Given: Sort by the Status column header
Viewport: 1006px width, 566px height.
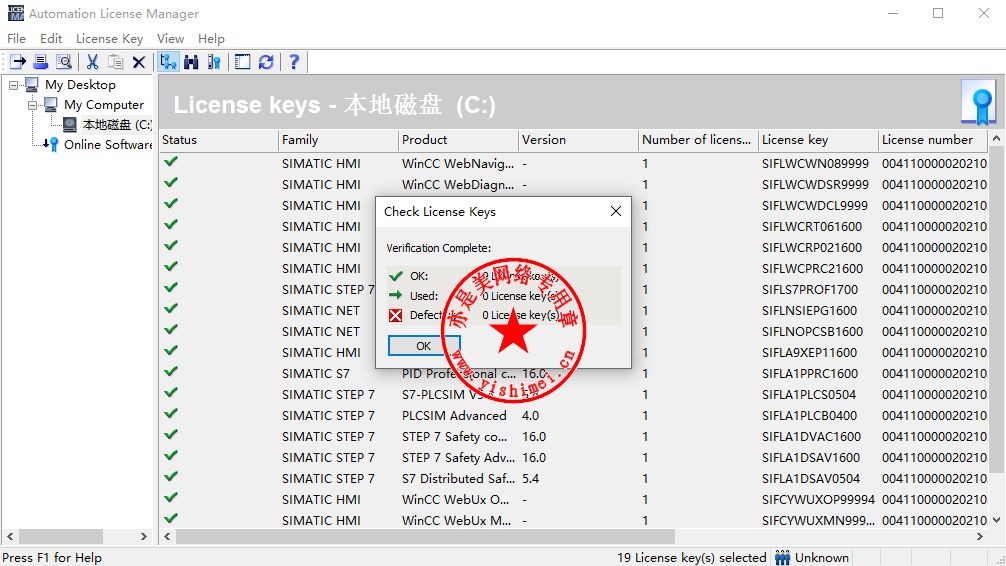Looking at the screenshot, I should click(x=219, y=140).
